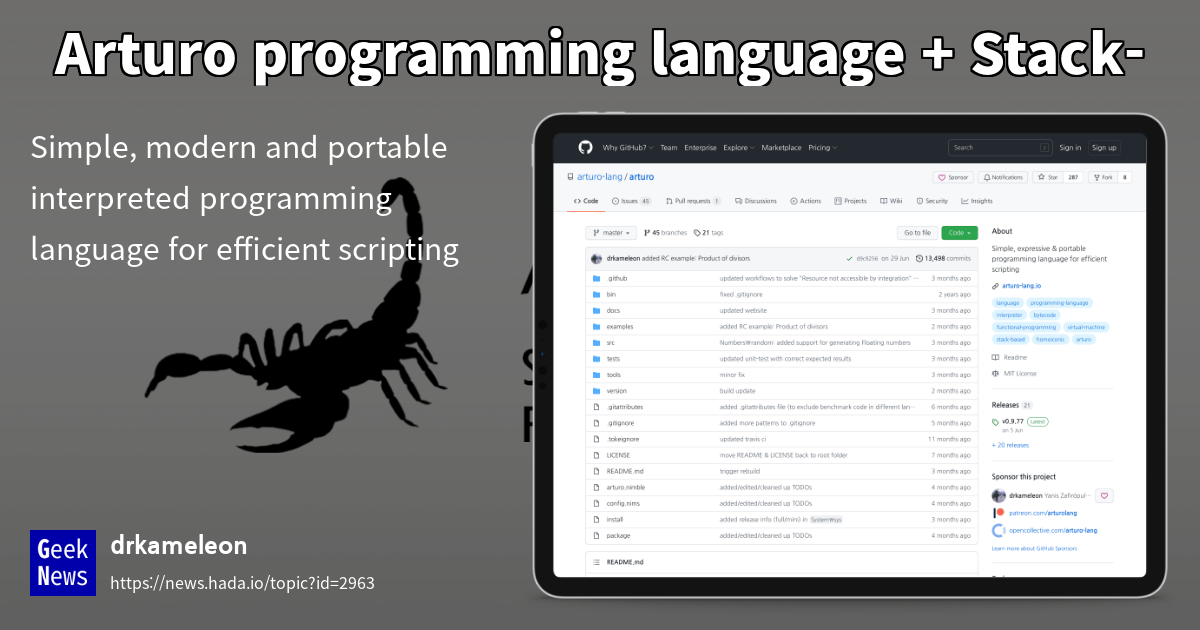This screenshot has width=1200, height=630.
Task: Click the GitHub search field
Action: tap(1000, 147)
